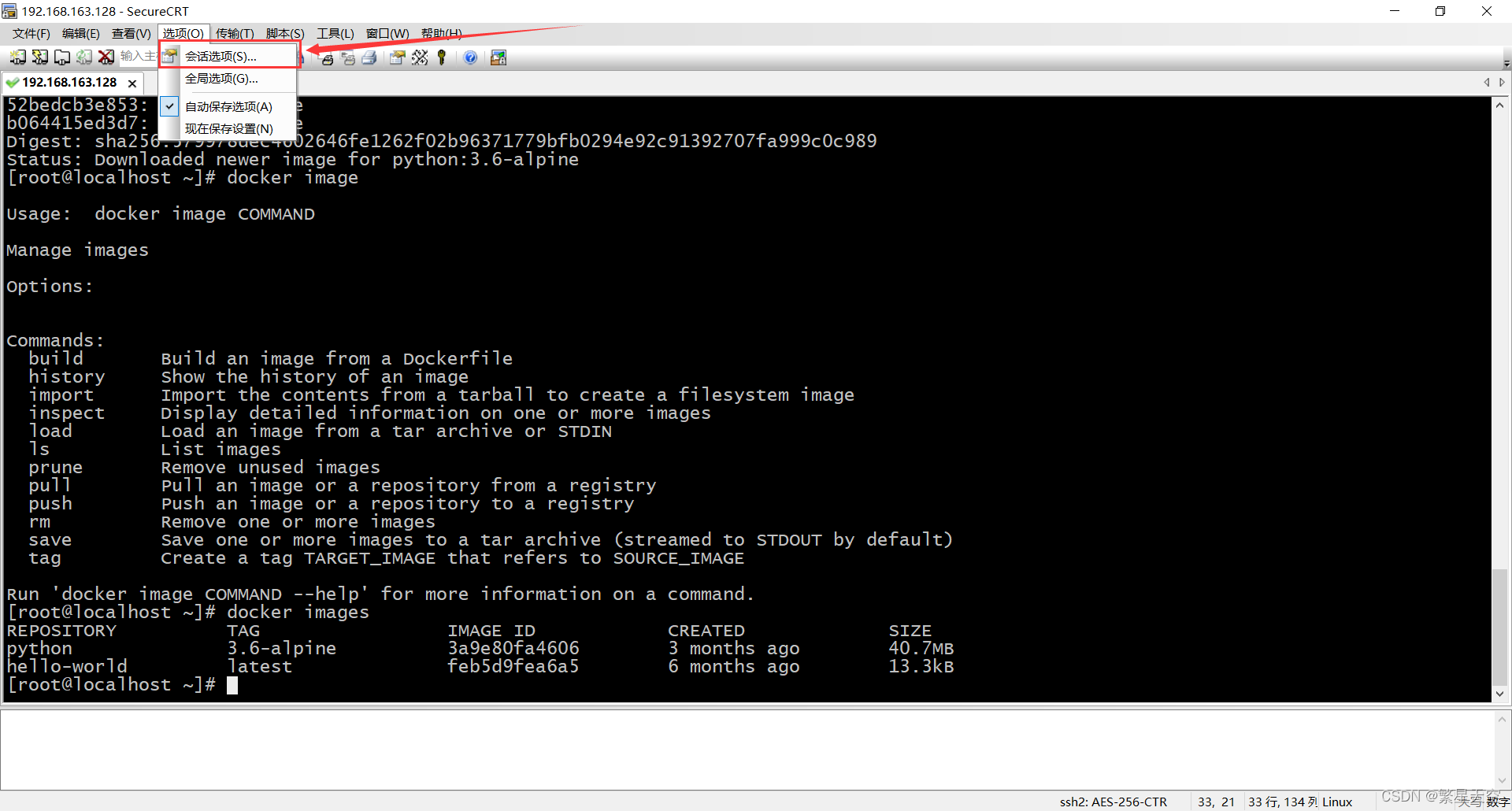1512x811 pixels.
Task: Open the 脚本(S) menu
Action: click(x=285, y=33)
